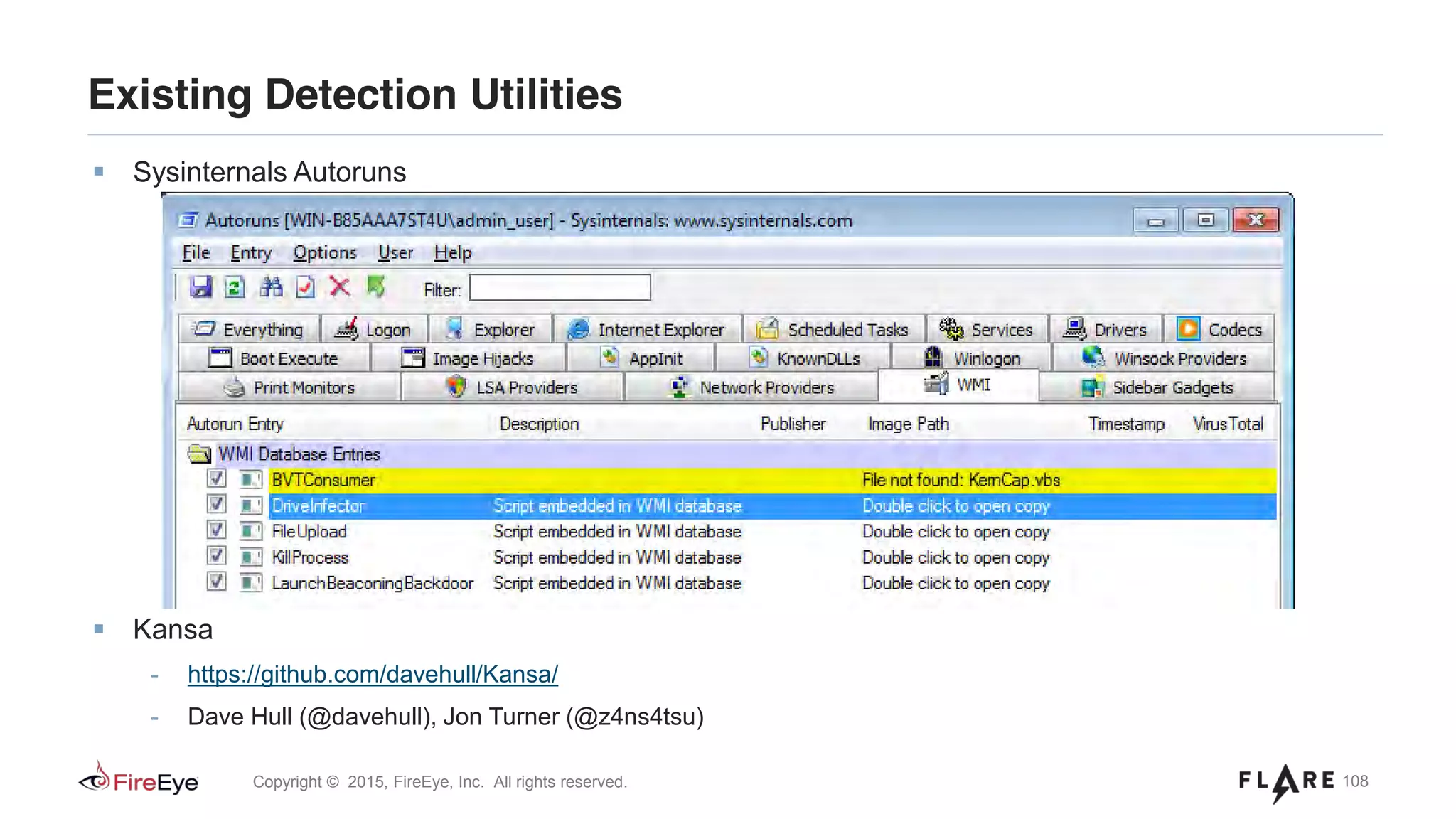Select the FileUpload entry name

(309, 531)
